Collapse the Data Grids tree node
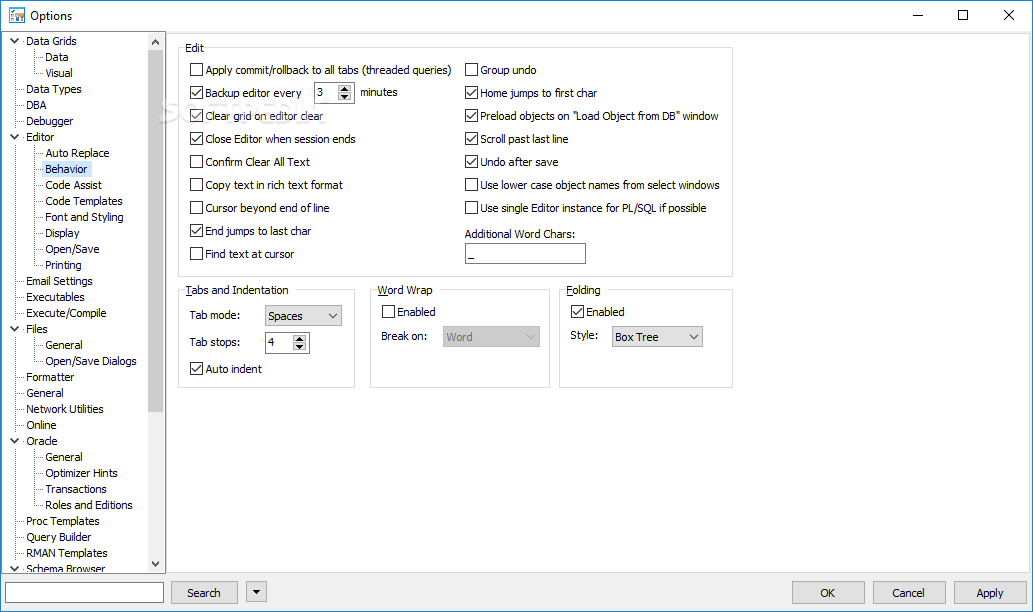This screenshot has height=612, width=1033. click(x=14, y=41)
